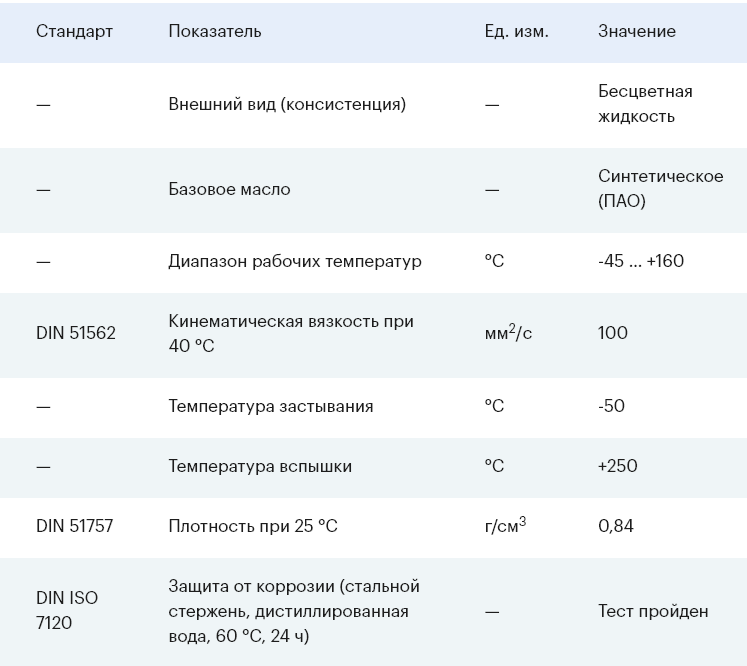Click the Показатель column header
Screen dimensions: 747x666
click(x=215, y=31)
